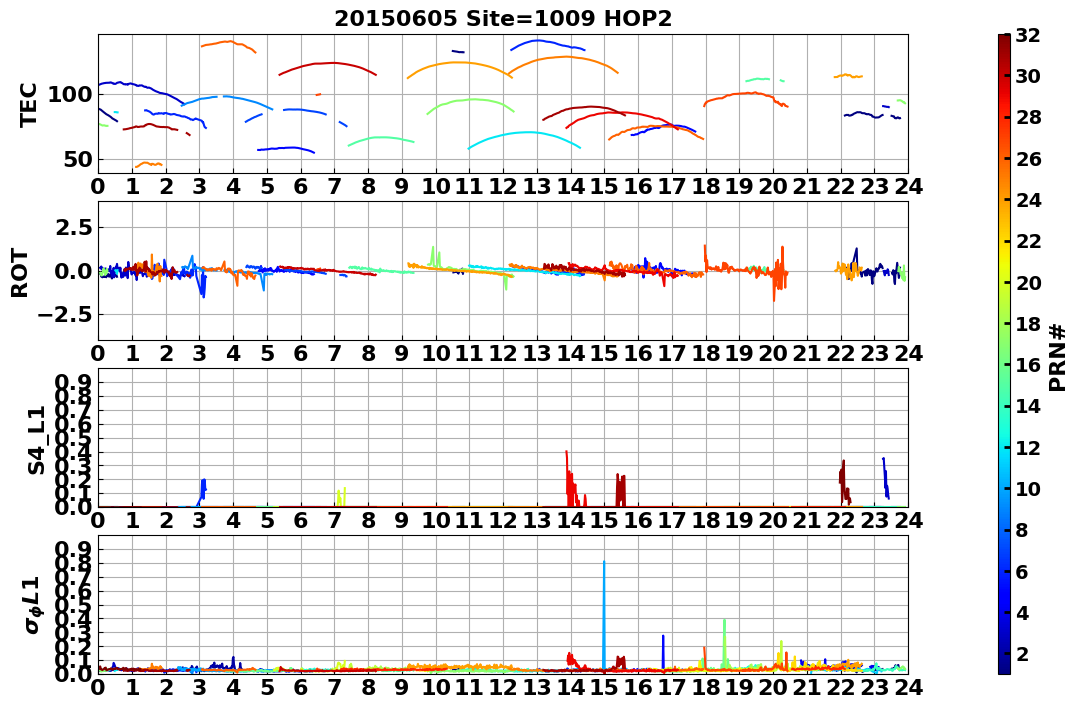This screenshot has height=709, width=1077.
Task: Click the '26' tick on the PRN colorbar
Action: pyautogui.click(x=1028, y=159)
